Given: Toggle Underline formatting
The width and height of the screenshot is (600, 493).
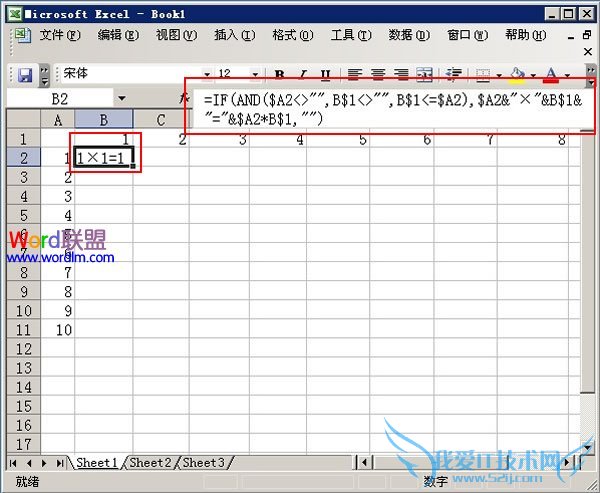Looking at the screenshot, I should [325, 74].
